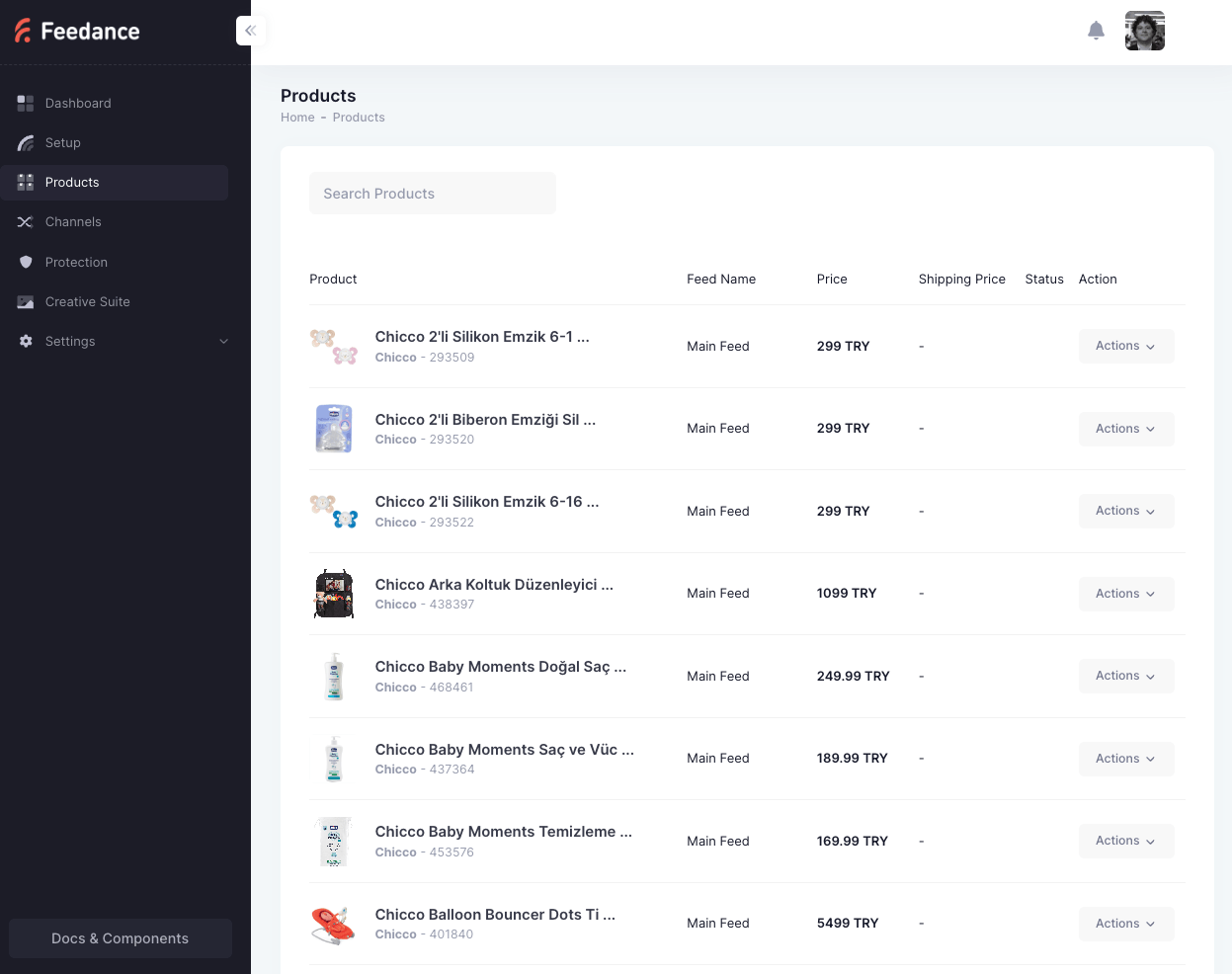Click the Creative Suite image icon
Viewport: 1232px width, 974px height.
click(x=26, y=302)
